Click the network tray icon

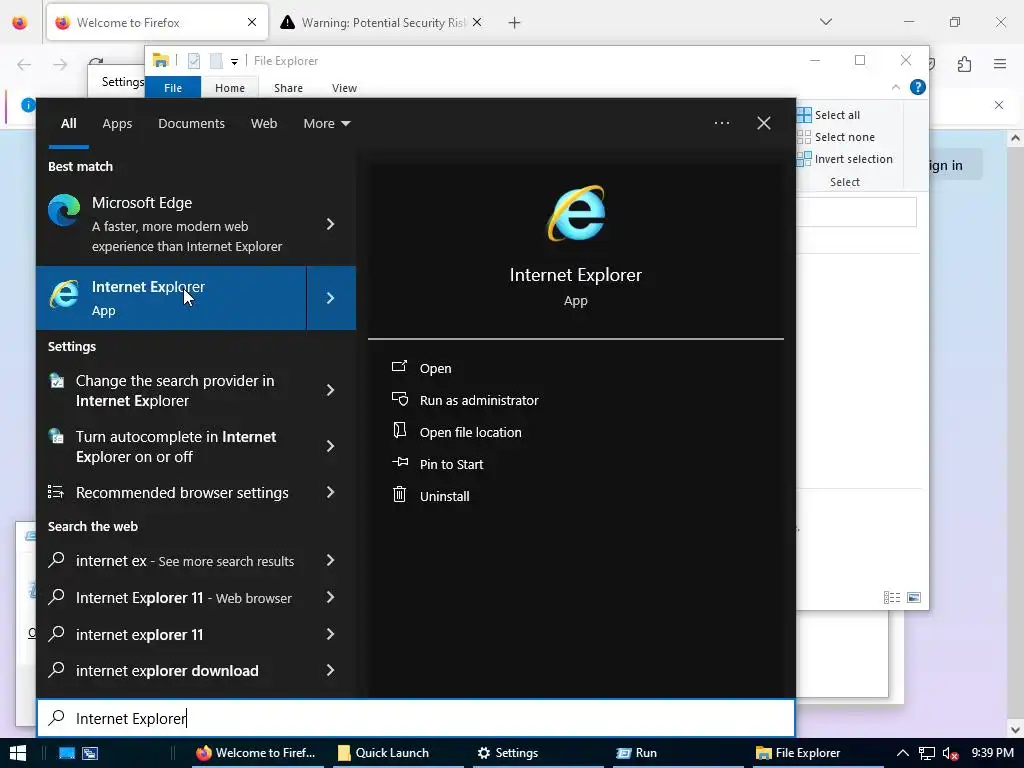(926, 753)
